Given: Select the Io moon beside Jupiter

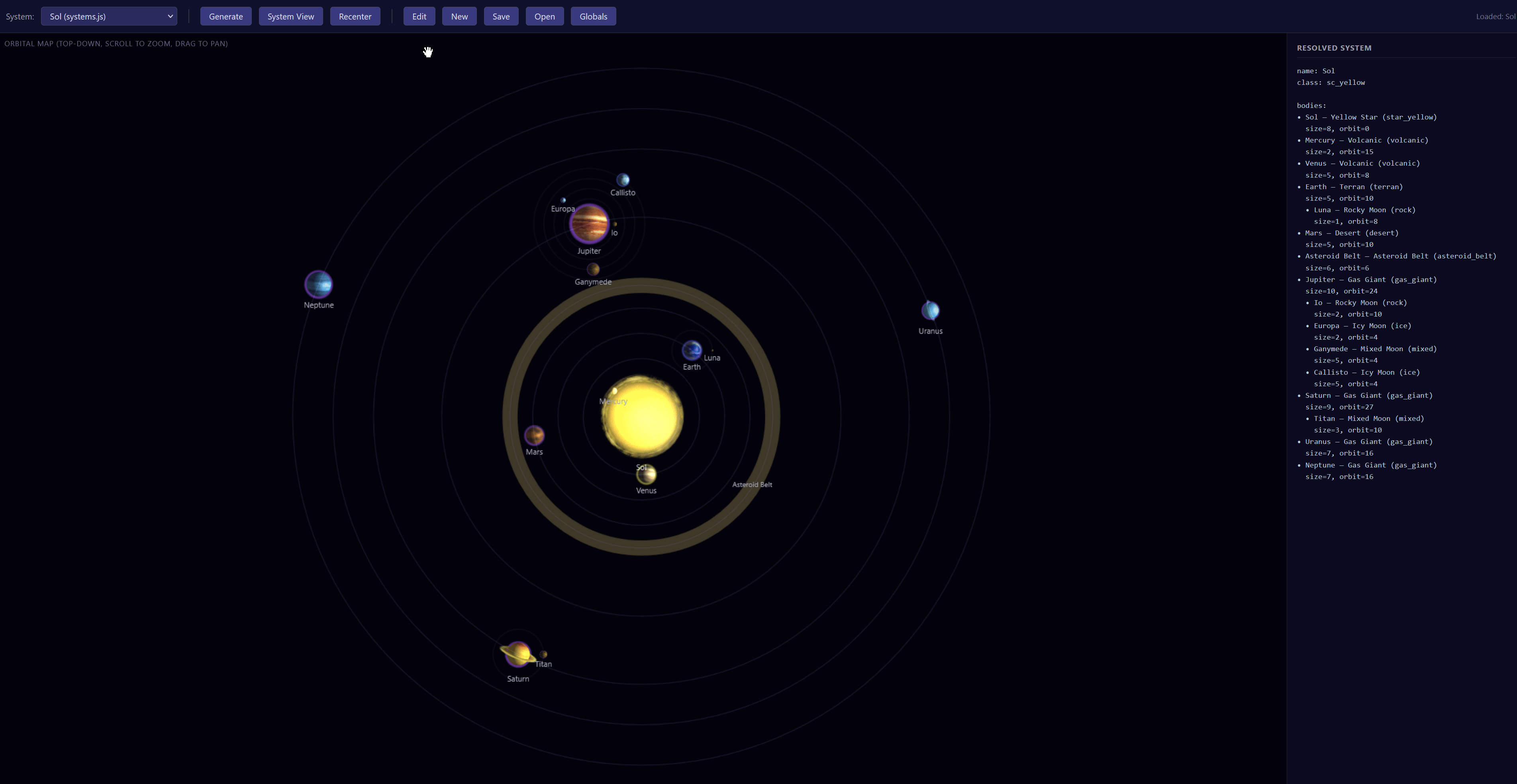Looking at the screenshot, I should point(615,224).
